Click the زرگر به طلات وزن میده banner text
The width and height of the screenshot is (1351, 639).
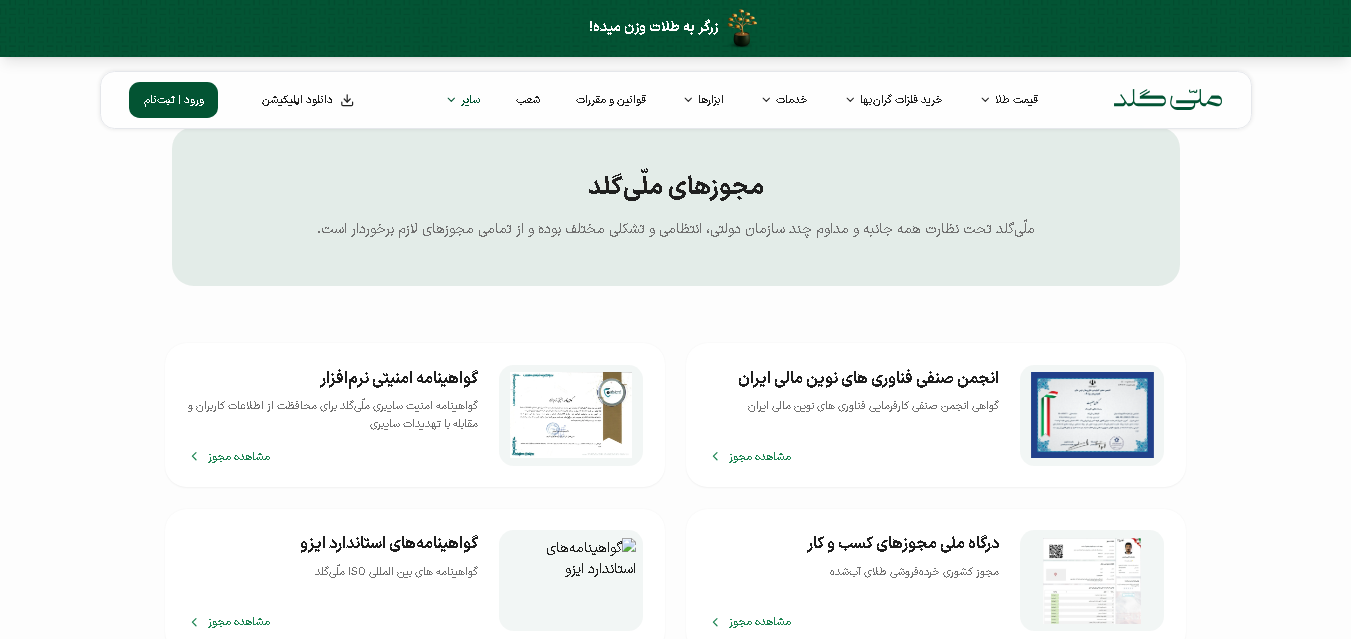(653, 27)
